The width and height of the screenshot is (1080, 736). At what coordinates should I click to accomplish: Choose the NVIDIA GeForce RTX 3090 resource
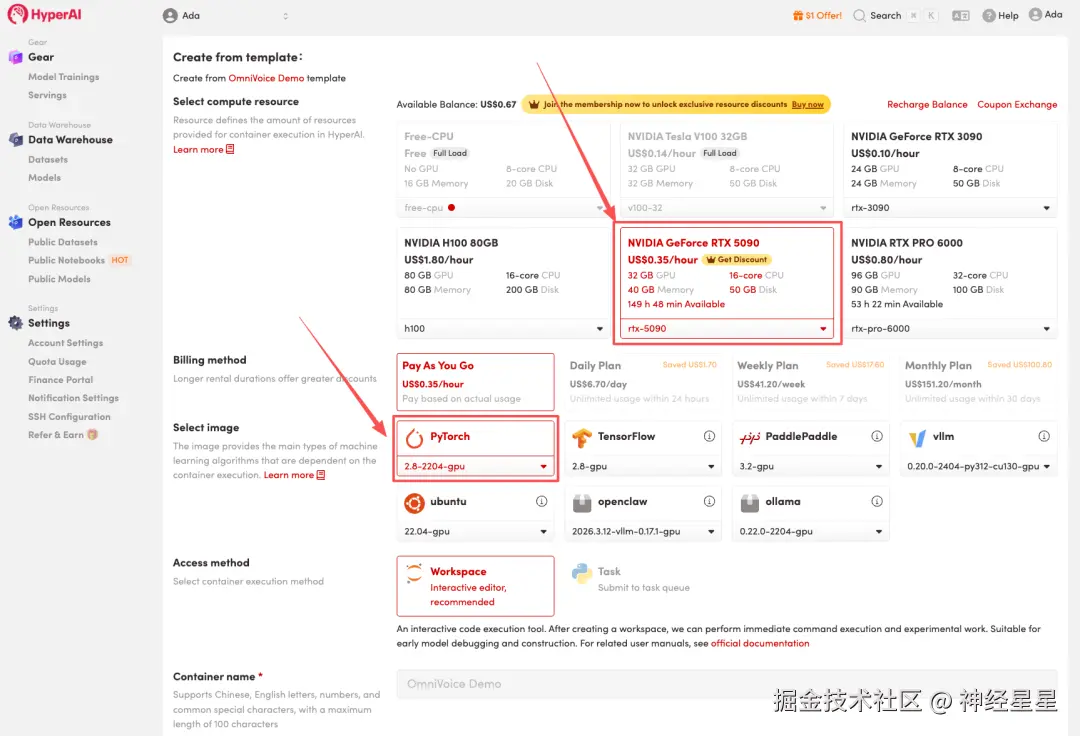(x=950, y=160)
